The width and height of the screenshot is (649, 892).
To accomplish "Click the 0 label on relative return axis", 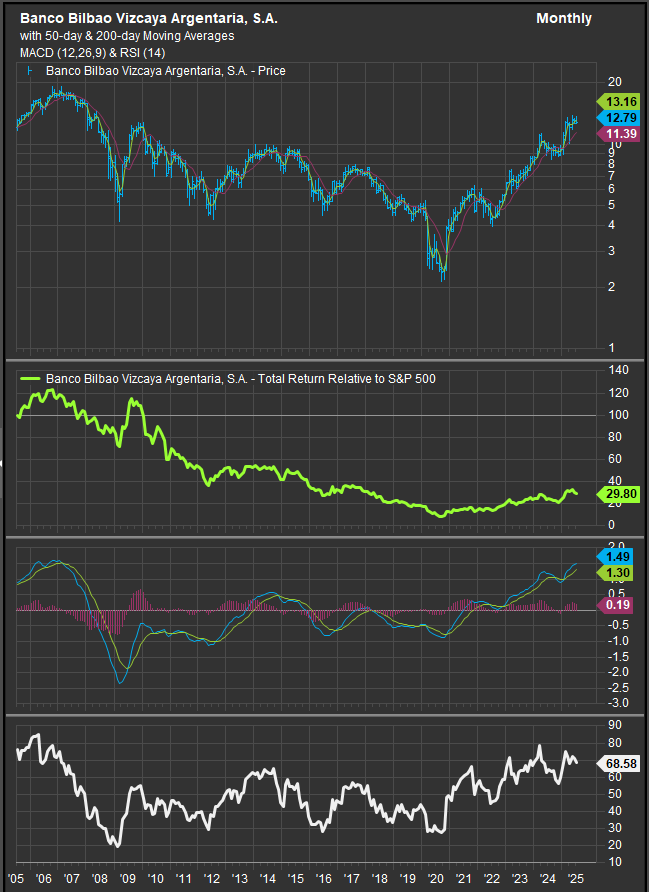I will coord(611,525).
